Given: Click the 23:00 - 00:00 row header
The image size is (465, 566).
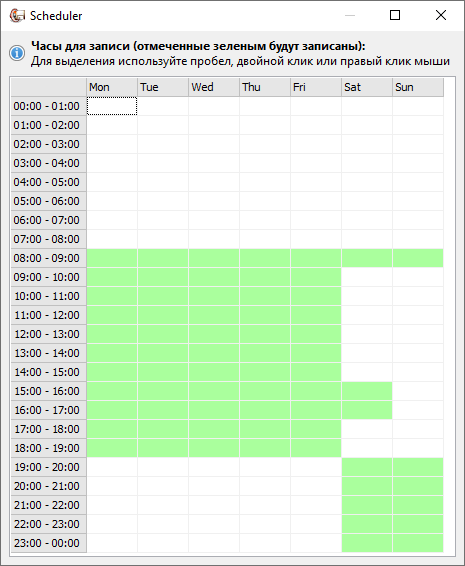Looking at the screenshot, I should coord(48,543).
